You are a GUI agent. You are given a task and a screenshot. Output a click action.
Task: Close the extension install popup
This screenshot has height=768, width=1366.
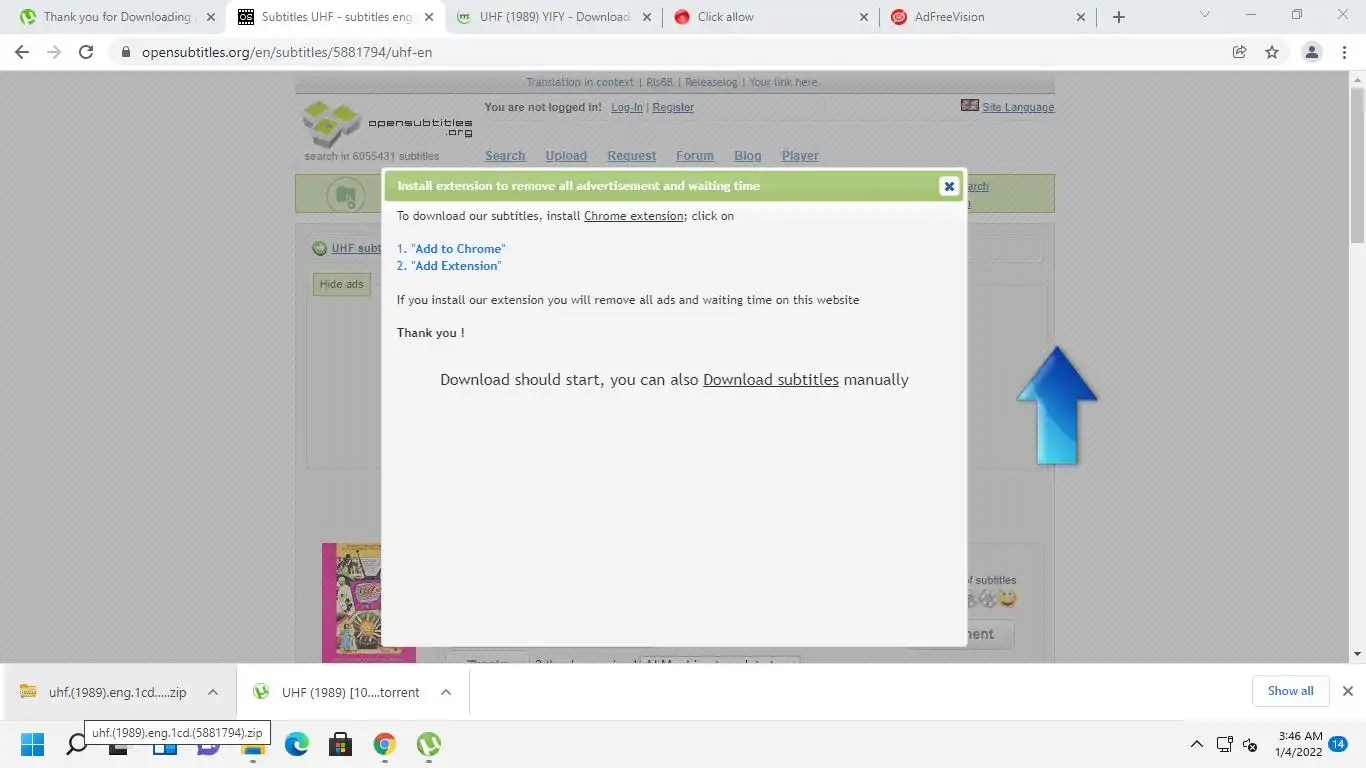click(949, 186)
